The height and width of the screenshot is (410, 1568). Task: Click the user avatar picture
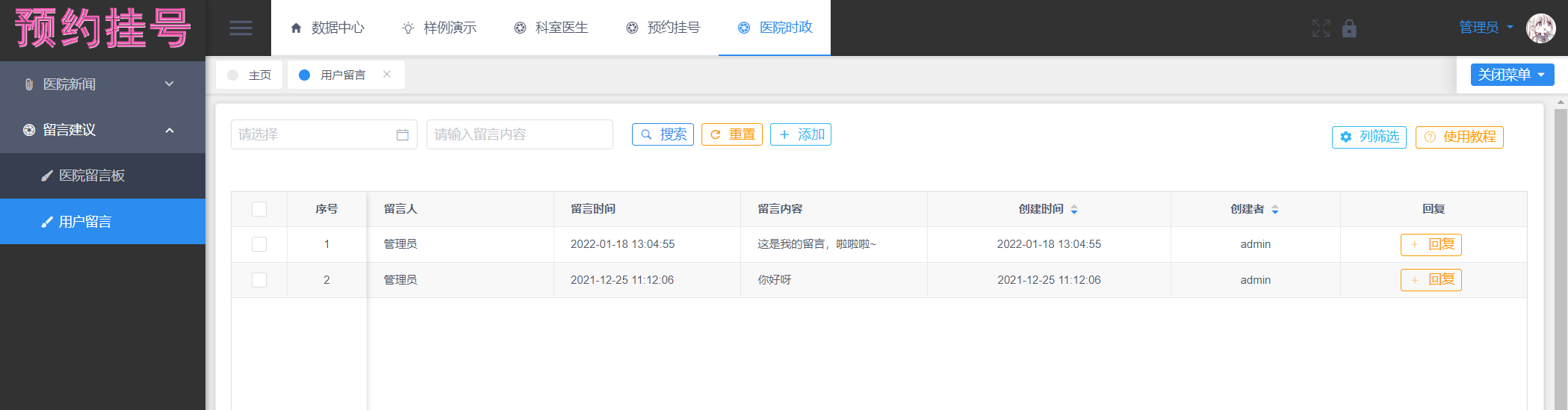(x=1540, y=28)
